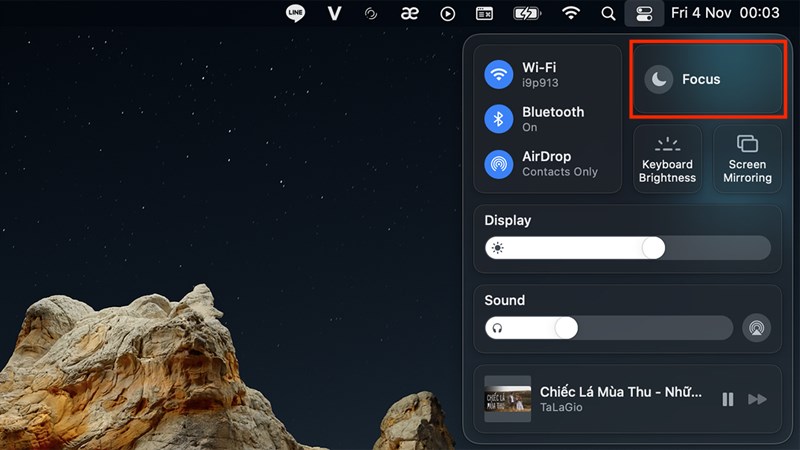Open the Now Playing icon in menu bar
800x450 pixels.
coord(447,14)
